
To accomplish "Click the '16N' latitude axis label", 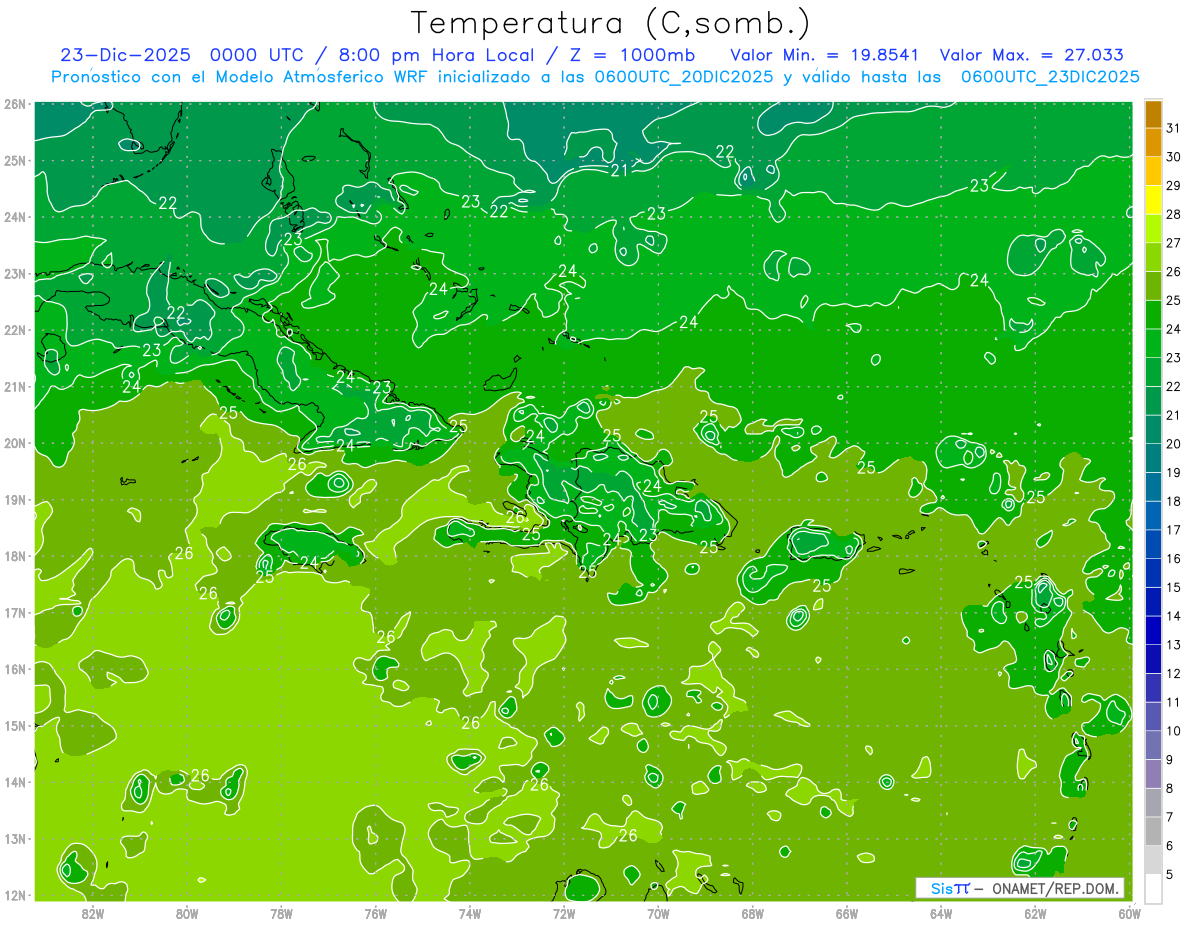I will pyautogui.click(x=15, y=669).
